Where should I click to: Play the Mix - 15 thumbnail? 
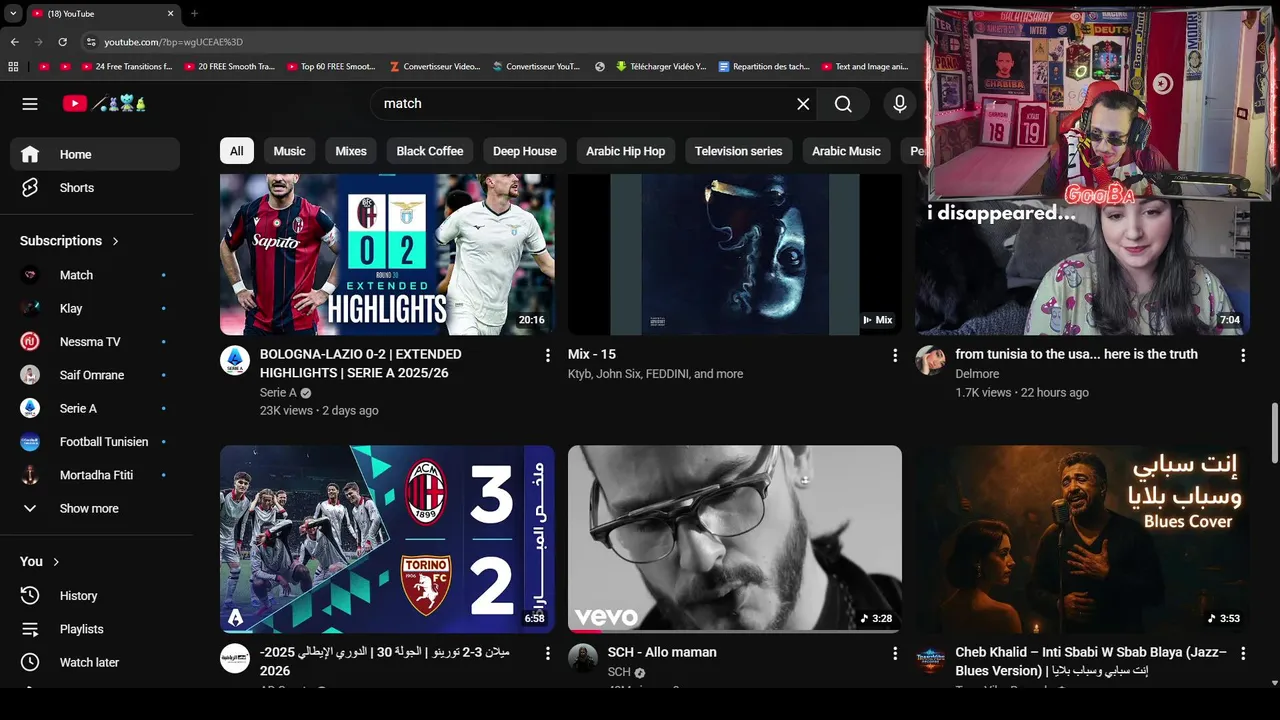pos(735,254)
